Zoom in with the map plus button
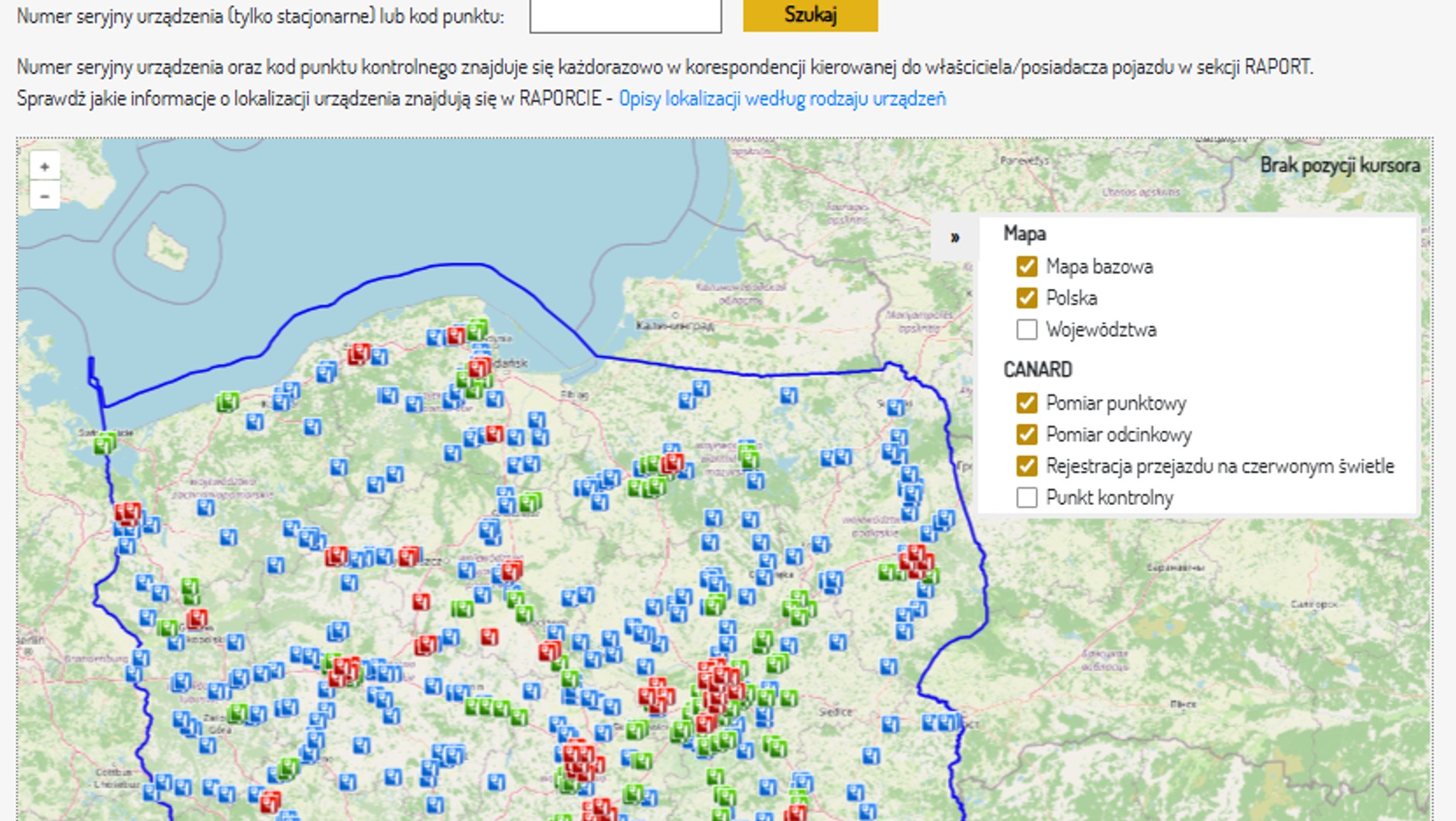The height and width of the screenshot is (821, 1456). [44, 167]
